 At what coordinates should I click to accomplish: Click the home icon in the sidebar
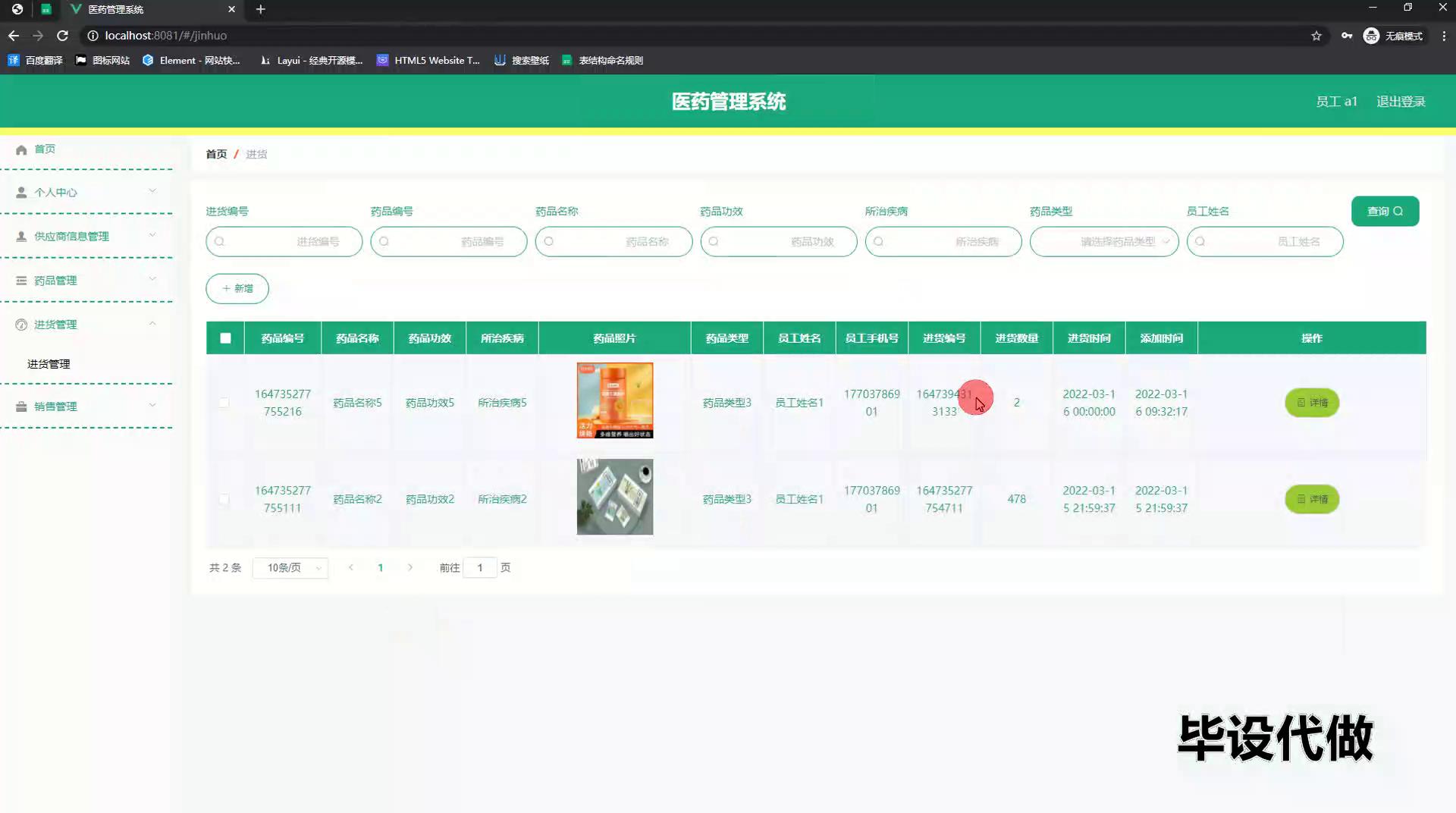[x=21, y=149]
